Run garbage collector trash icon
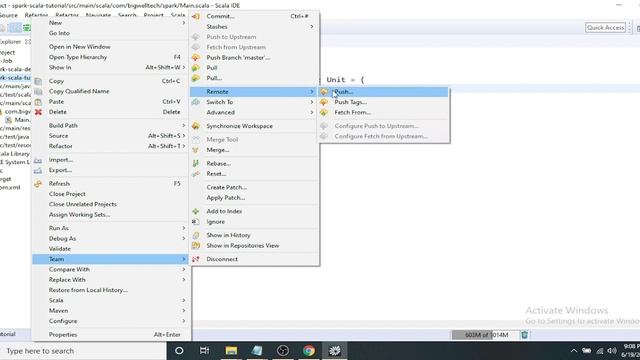The height and width of the screenshot is (360, 640). point(524,335)
